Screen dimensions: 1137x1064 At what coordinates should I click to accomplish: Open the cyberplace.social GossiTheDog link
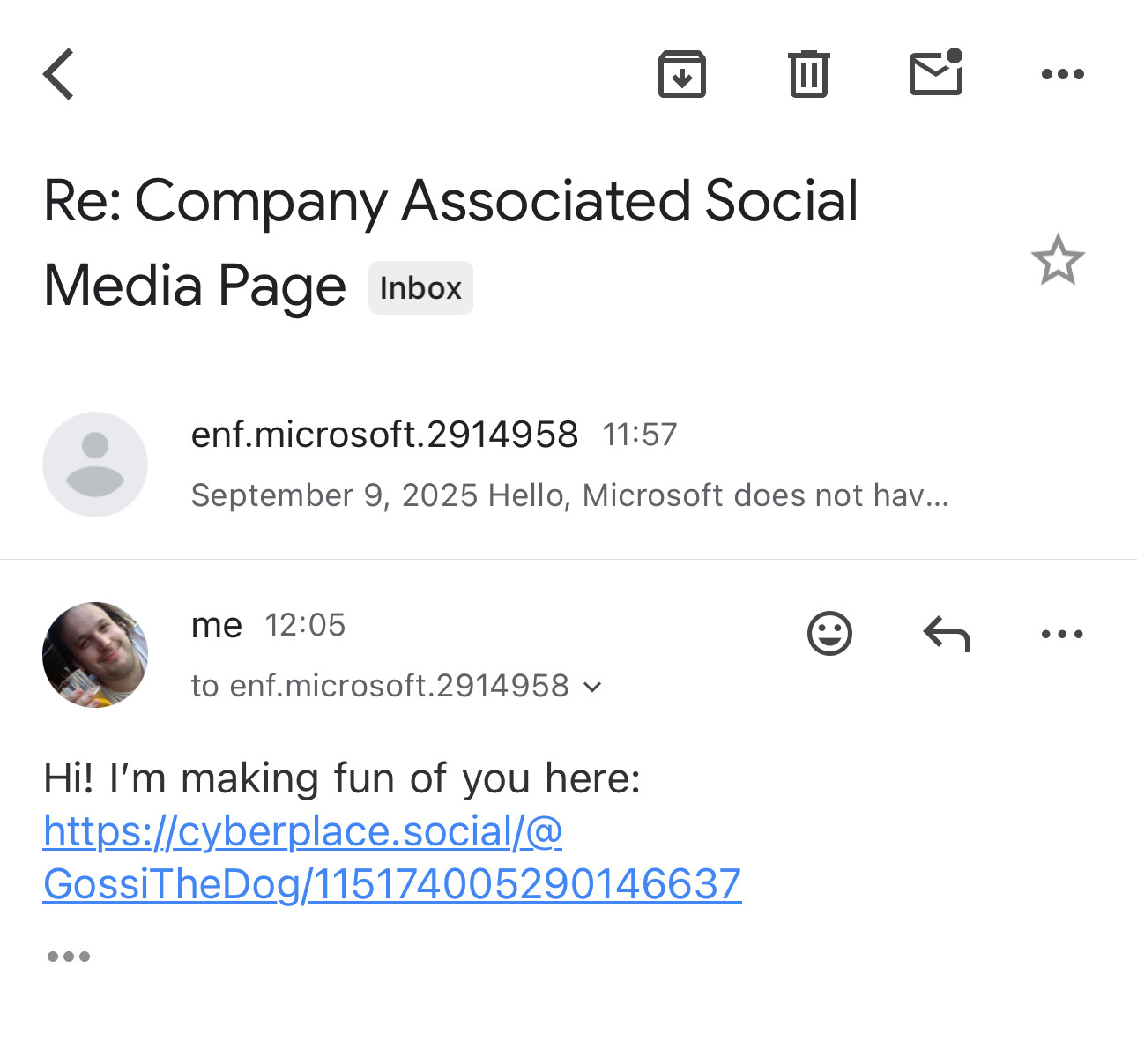(x=392, y=857)
